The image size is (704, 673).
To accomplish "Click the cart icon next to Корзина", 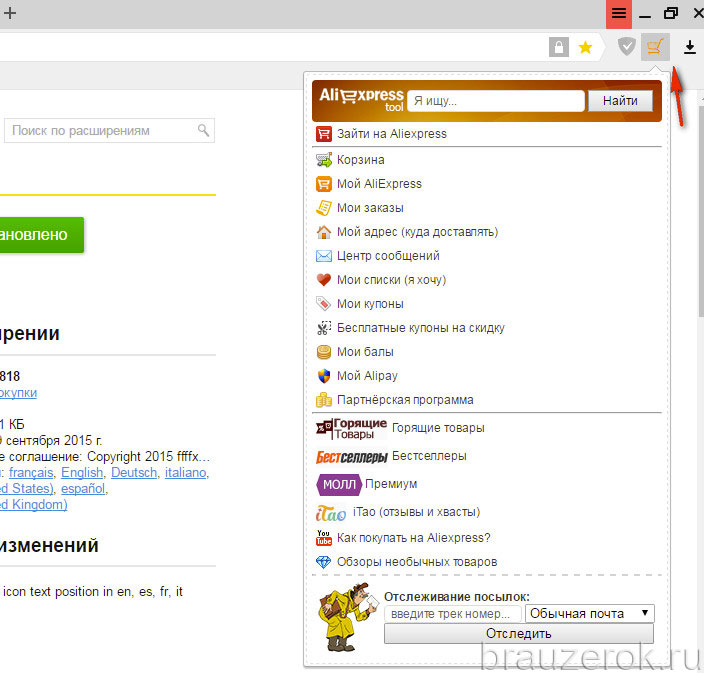I will click(323, 160).
